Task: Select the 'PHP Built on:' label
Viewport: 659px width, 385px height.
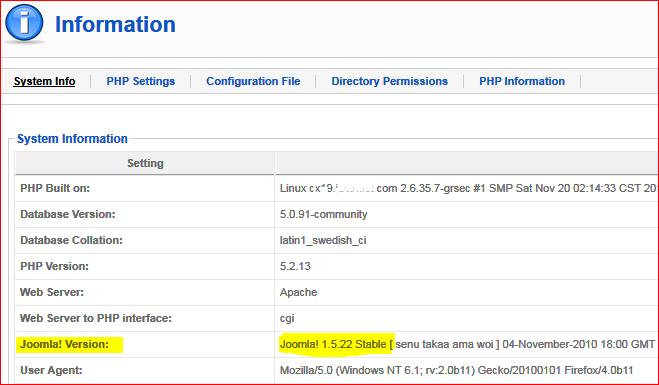Action: 55,188
